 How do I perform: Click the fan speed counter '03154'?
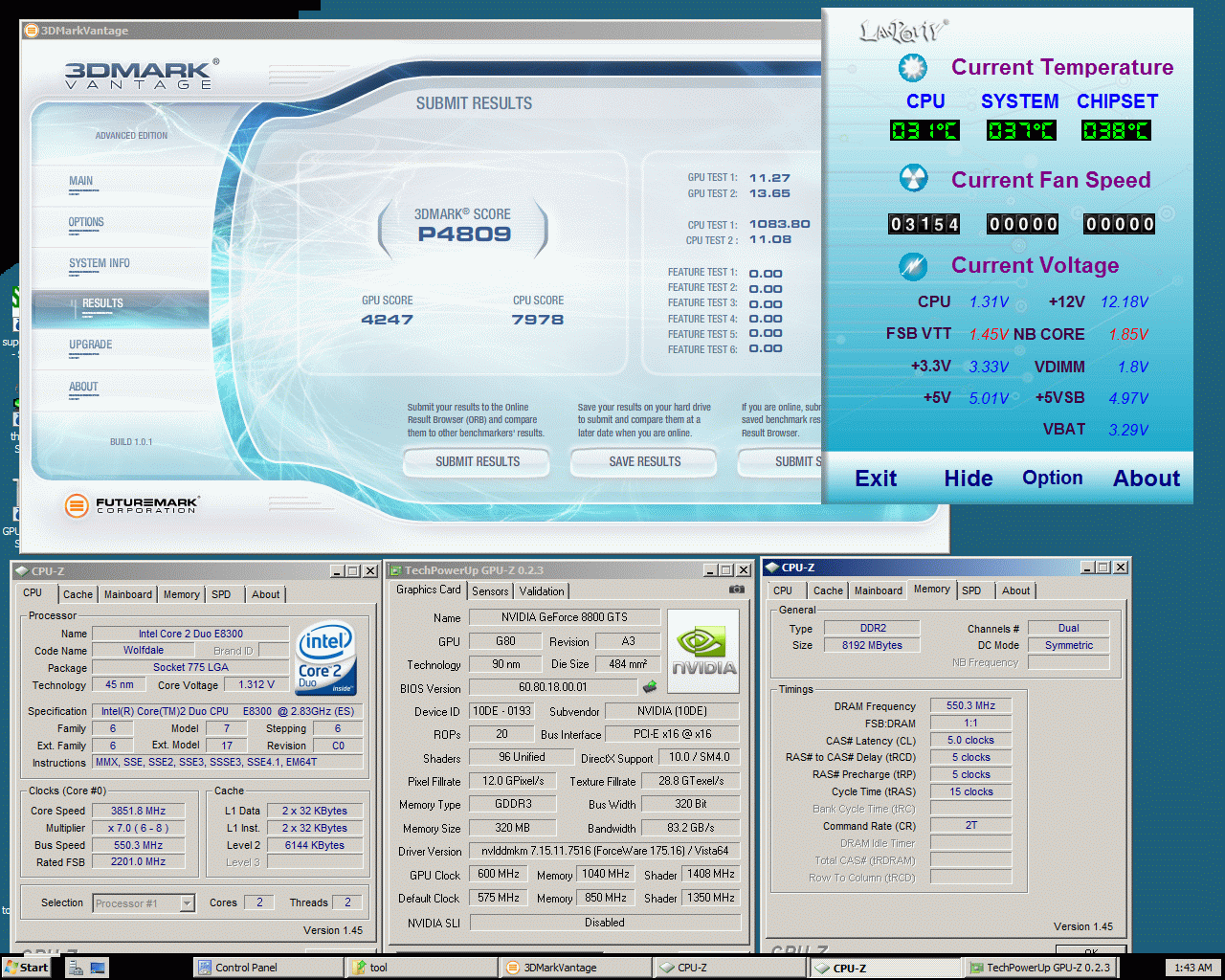[x=924, y=224]
